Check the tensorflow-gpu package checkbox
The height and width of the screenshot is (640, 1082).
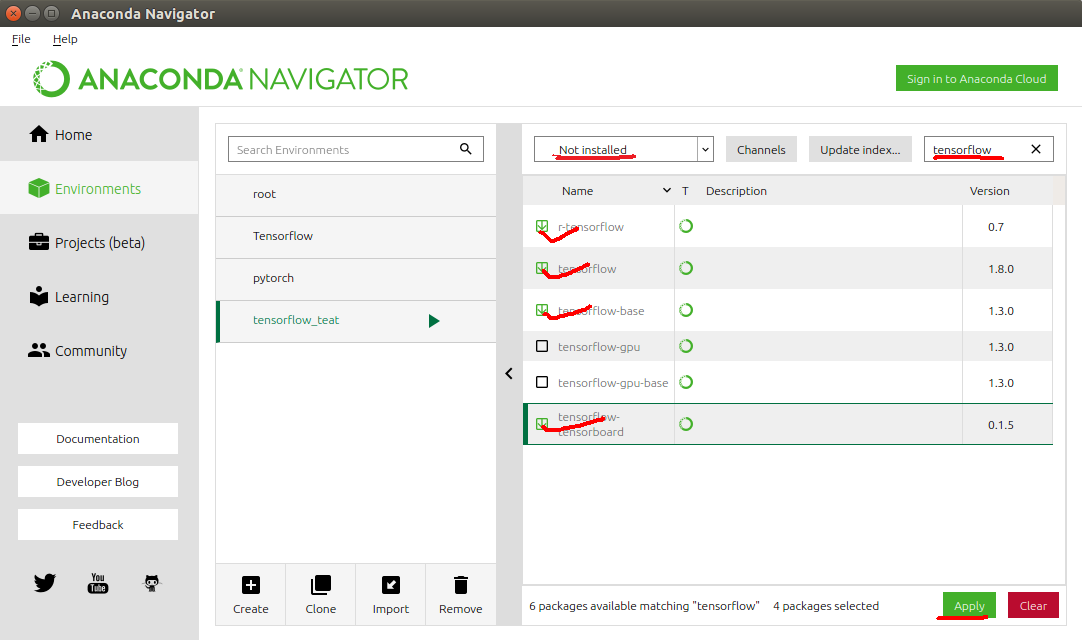pos(542,346)
